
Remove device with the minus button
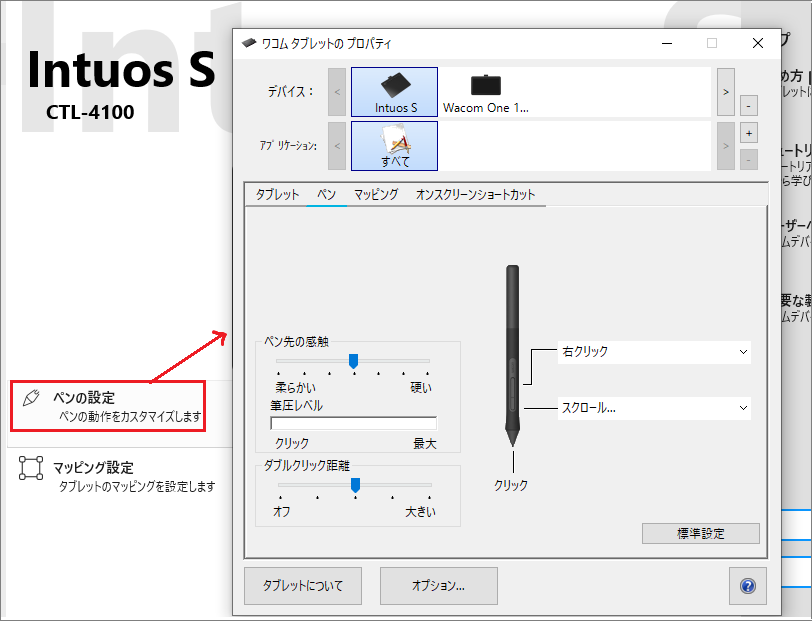[748, 106]
